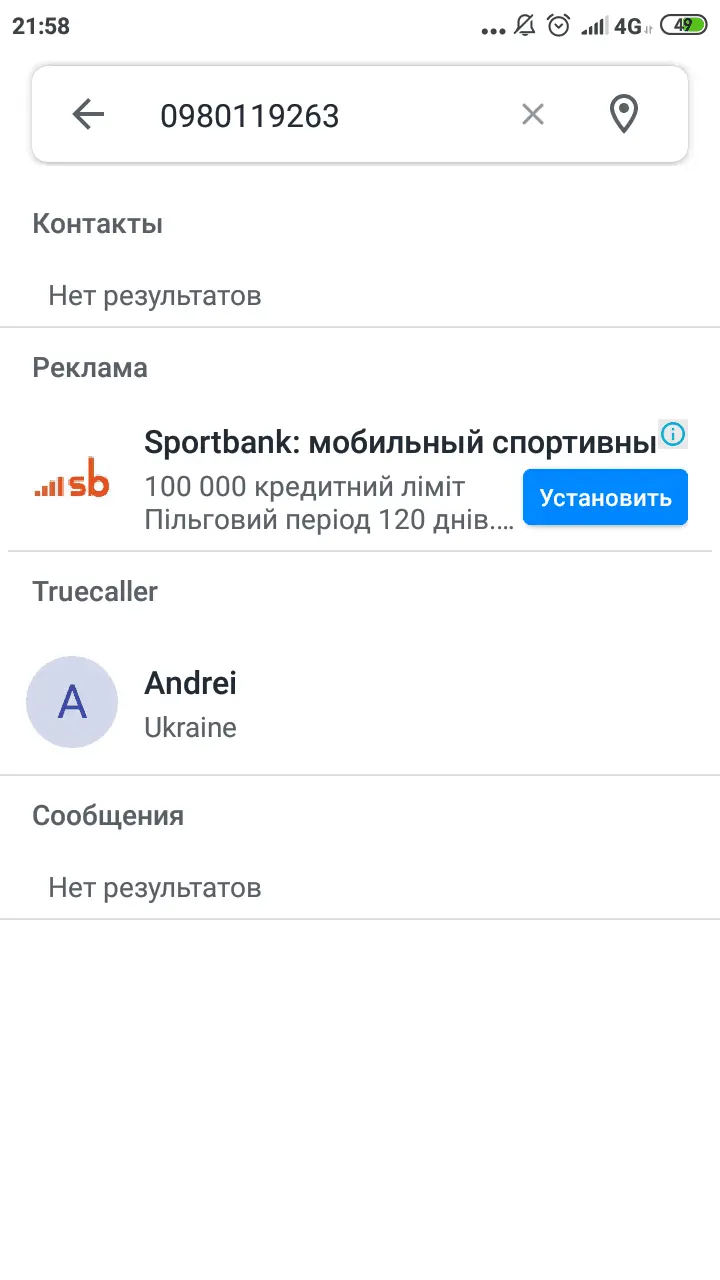This screenshot has height=1280, width=720.
Task: Tap the Реклама section label
Action: pyautogui.click(x=90, y=368)
